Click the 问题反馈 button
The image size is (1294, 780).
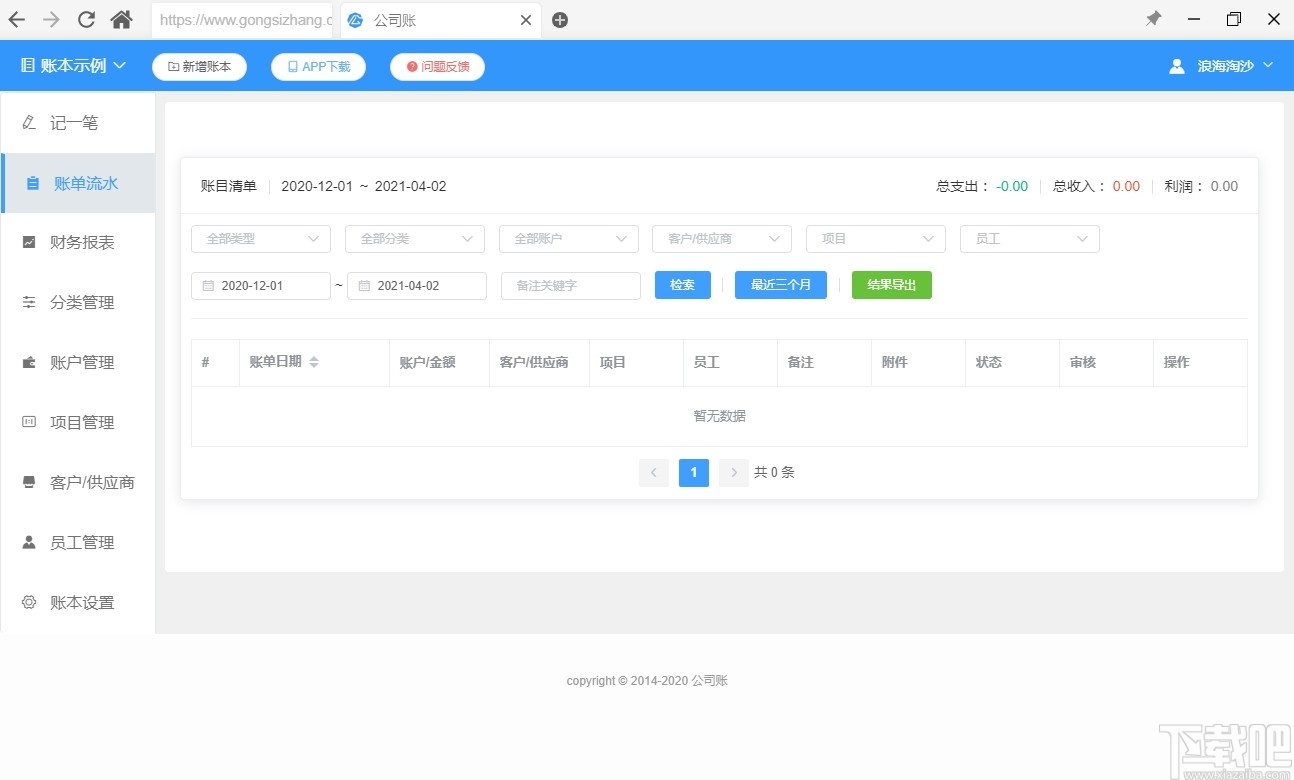[437, 67]
